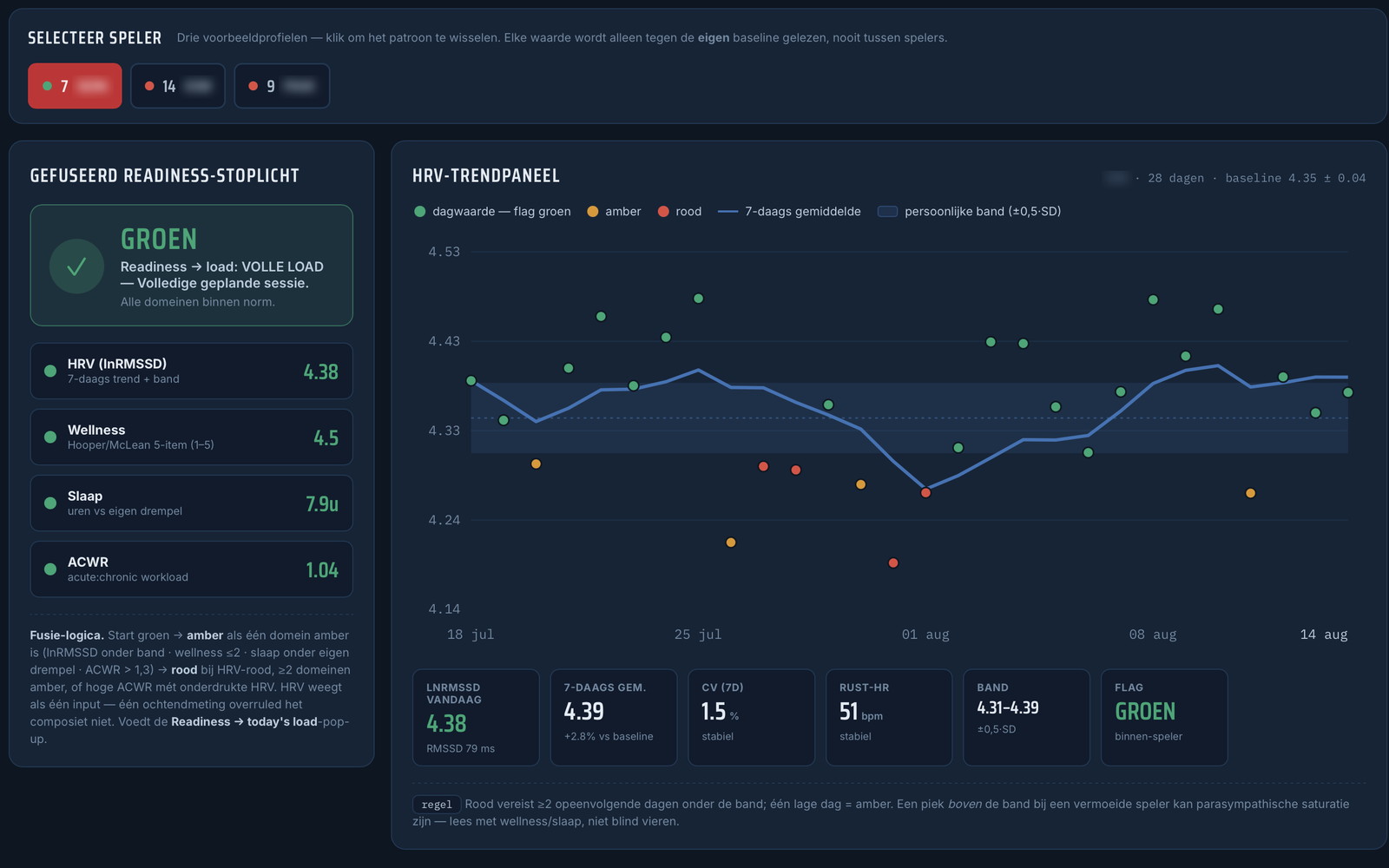The width and height of the screenshot is (1389, 868).
Task: Click the 7-DAAGS GEM. stat card
Action: pyautogui.click(x=614, y=717)
